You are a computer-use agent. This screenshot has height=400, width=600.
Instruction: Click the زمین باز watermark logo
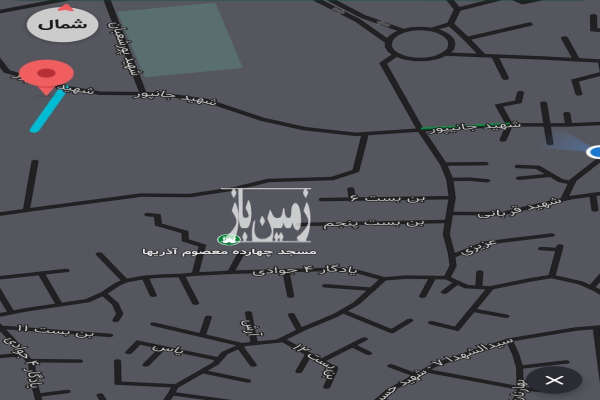click(x=272, y=215)
